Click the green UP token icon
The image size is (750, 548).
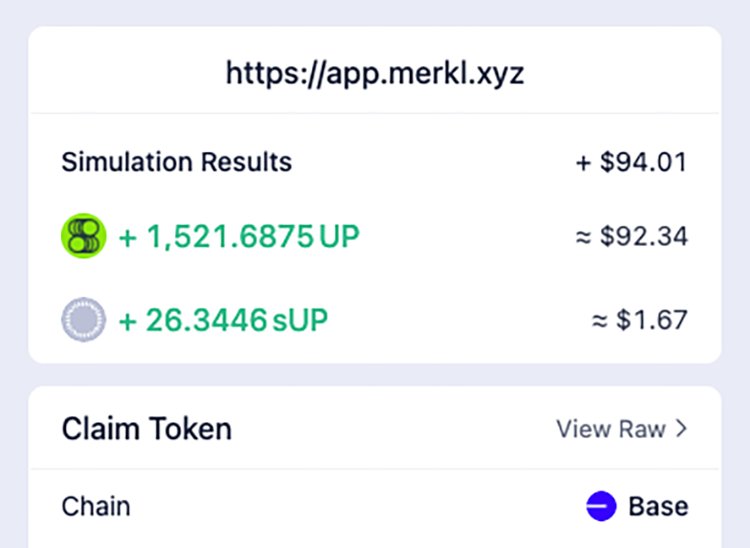pos(83,238)
